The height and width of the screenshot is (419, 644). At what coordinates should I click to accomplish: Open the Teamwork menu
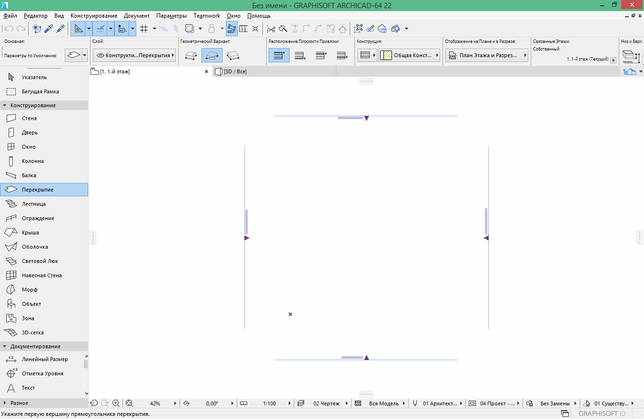[x=207, y=16]
